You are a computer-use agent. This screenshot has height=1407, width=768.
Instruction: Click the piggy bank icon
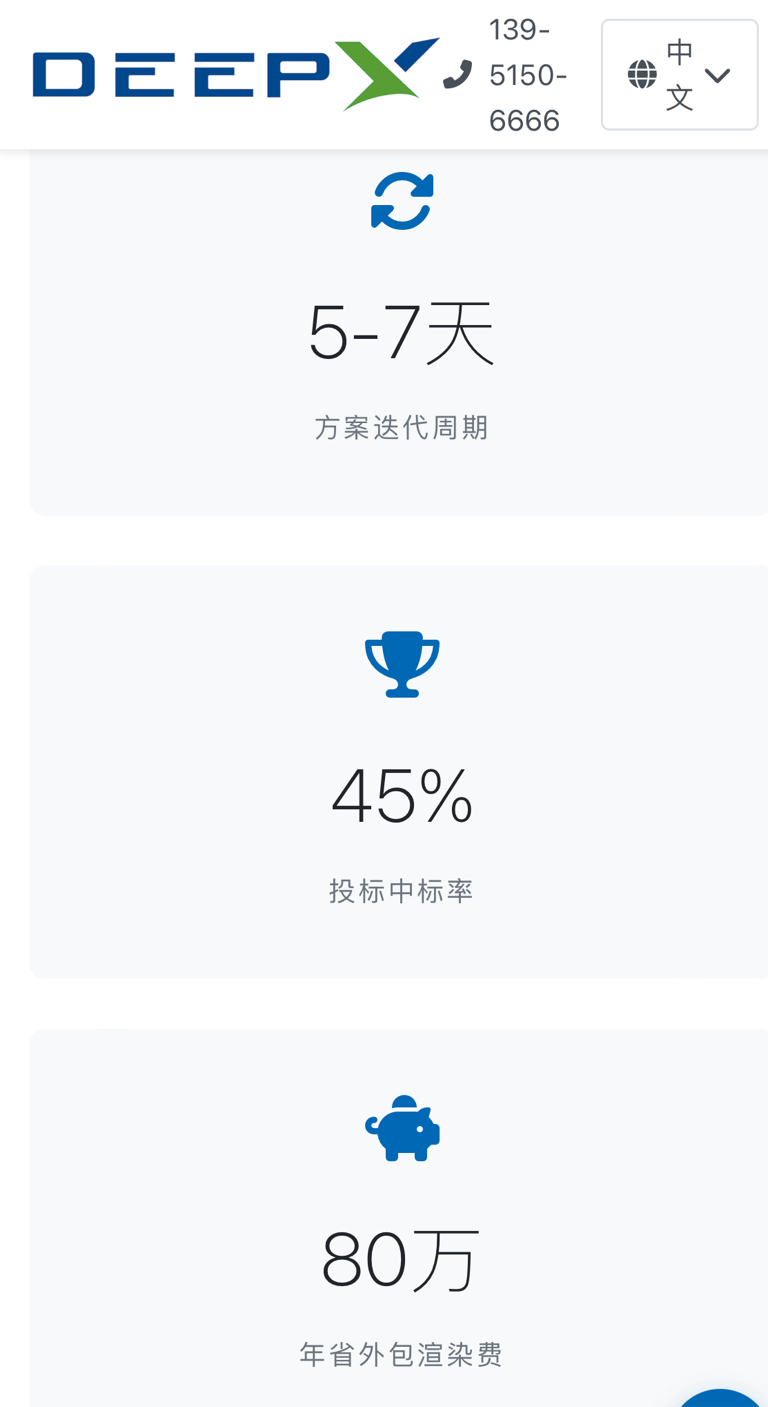tap(401, 1128)
